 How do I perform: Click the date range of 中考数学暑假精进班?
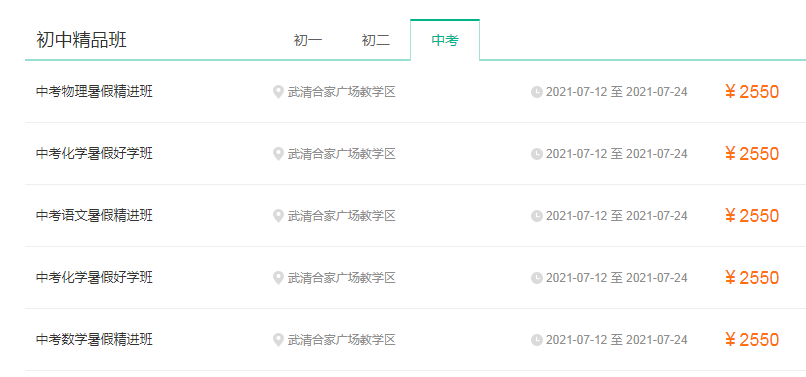coord(616,340)
